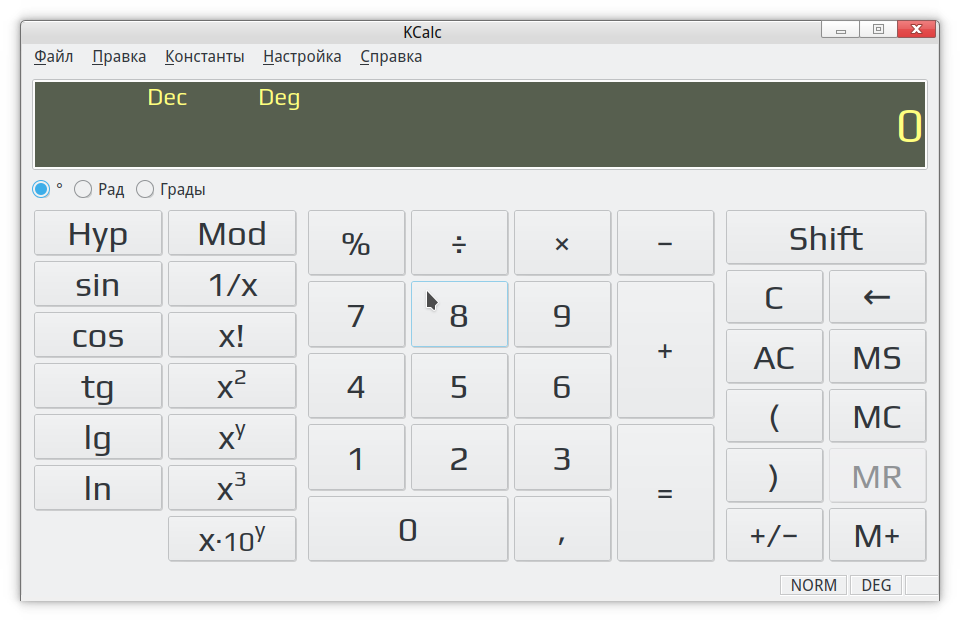Viewport: 960px width, 621px height.
Task: Click the calculator result display
Action: coord(480,125)
